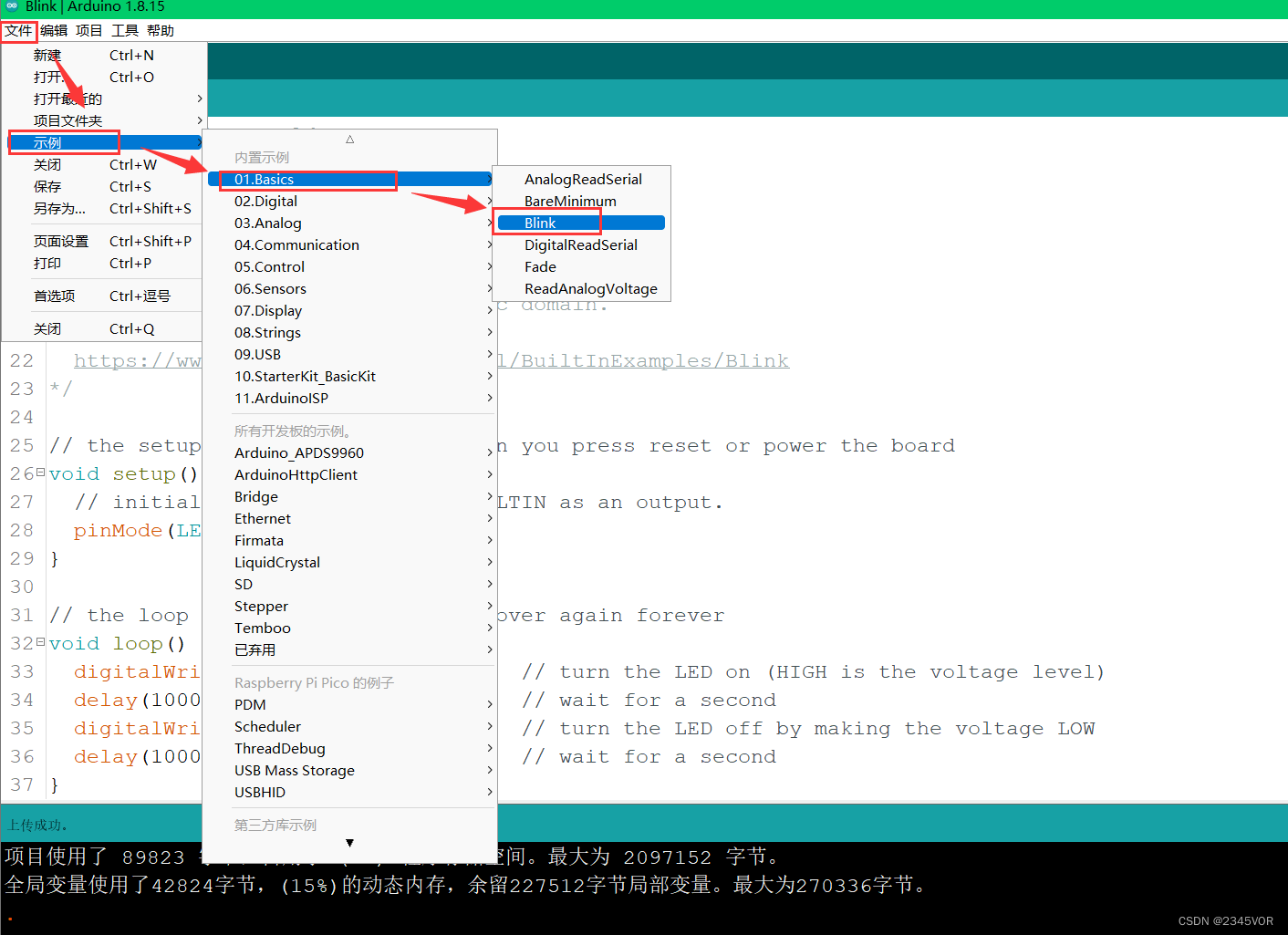Expand 07.Display examples submenu
Screen dimensions: 1288x935
click(x=350, y=310)
